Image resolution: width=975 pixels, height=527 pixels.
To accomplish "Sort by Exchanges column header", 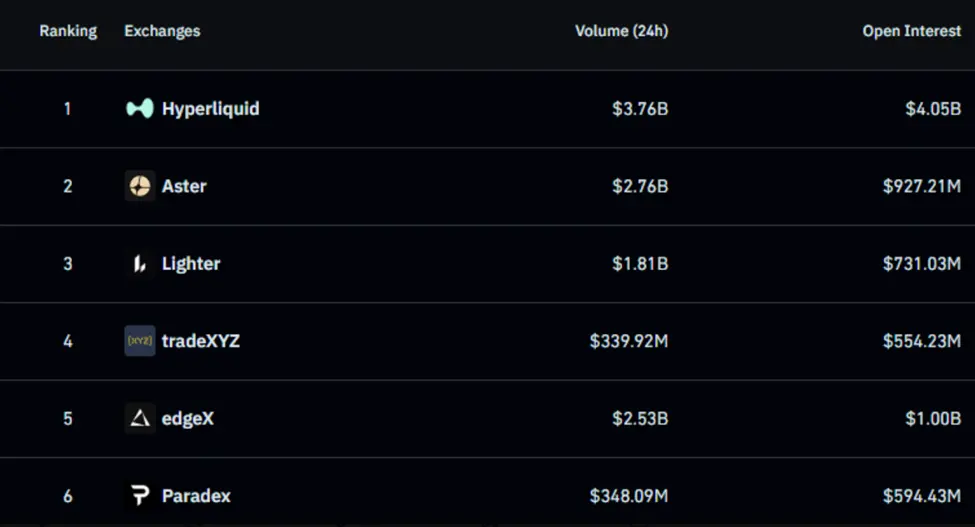I will (x=162, y=31).
